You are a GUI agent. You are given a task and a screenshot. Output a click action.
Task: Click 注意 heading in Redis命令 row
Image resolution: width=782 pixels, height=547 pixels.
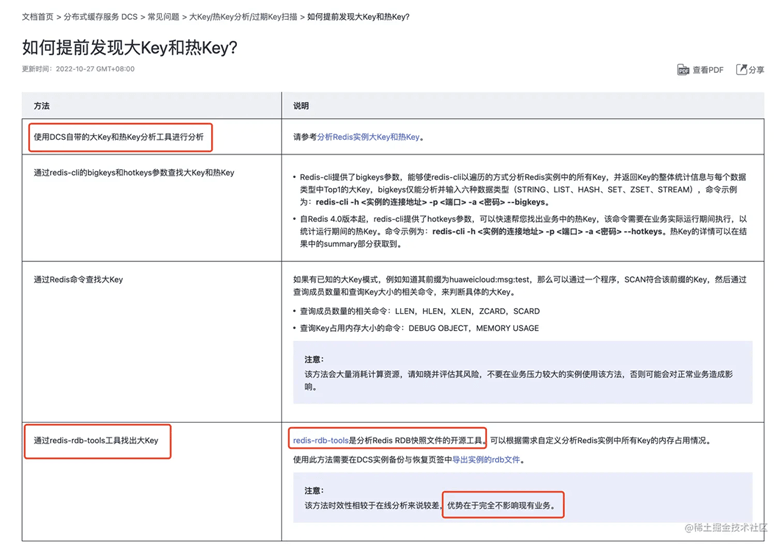[314, 359]
